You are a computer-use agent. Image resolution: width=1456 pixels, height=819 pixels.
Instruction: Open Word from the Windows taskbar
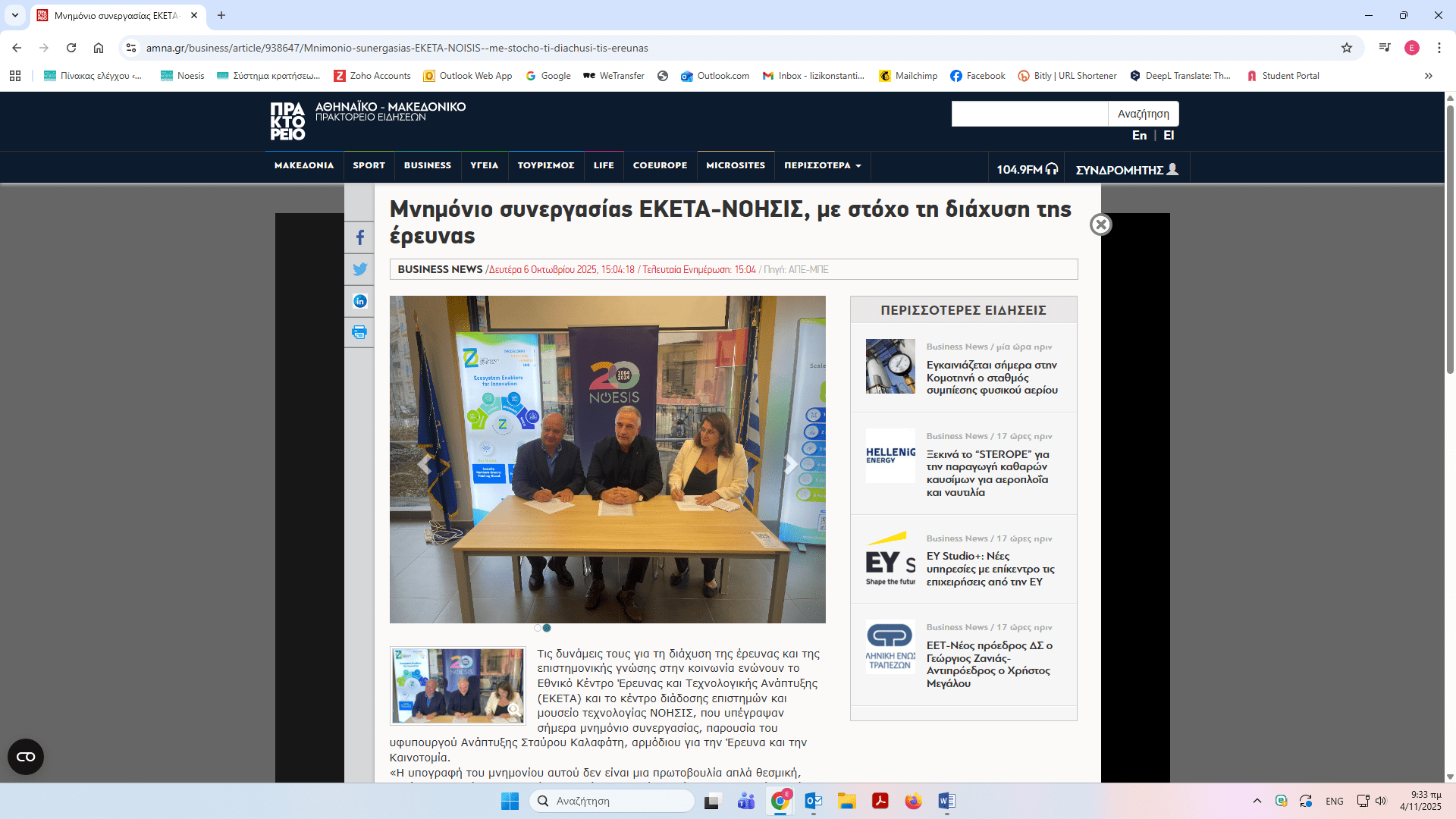[946, 801]
